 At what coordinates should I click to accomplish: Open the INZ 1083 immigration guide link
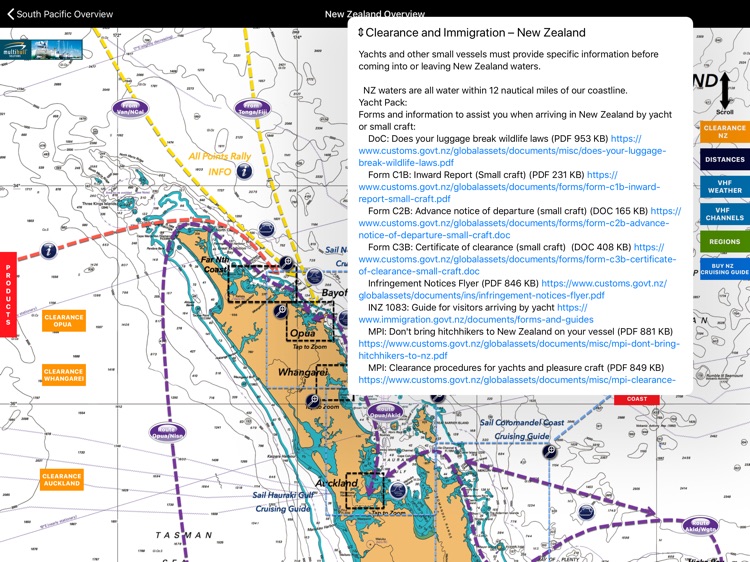click(476, 313)
